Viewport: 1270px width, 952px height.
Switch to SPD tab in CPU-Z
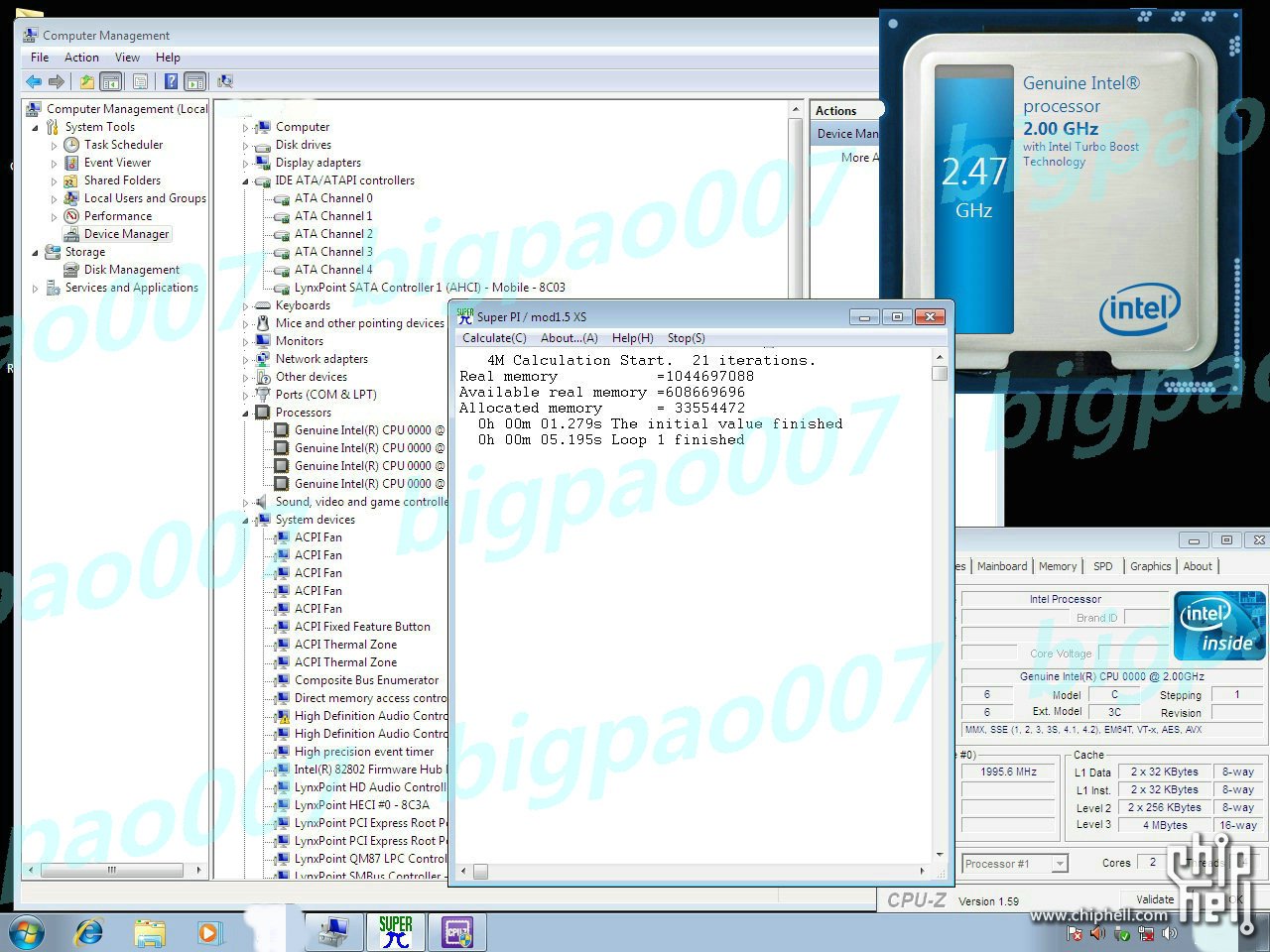coord(1103,566)
